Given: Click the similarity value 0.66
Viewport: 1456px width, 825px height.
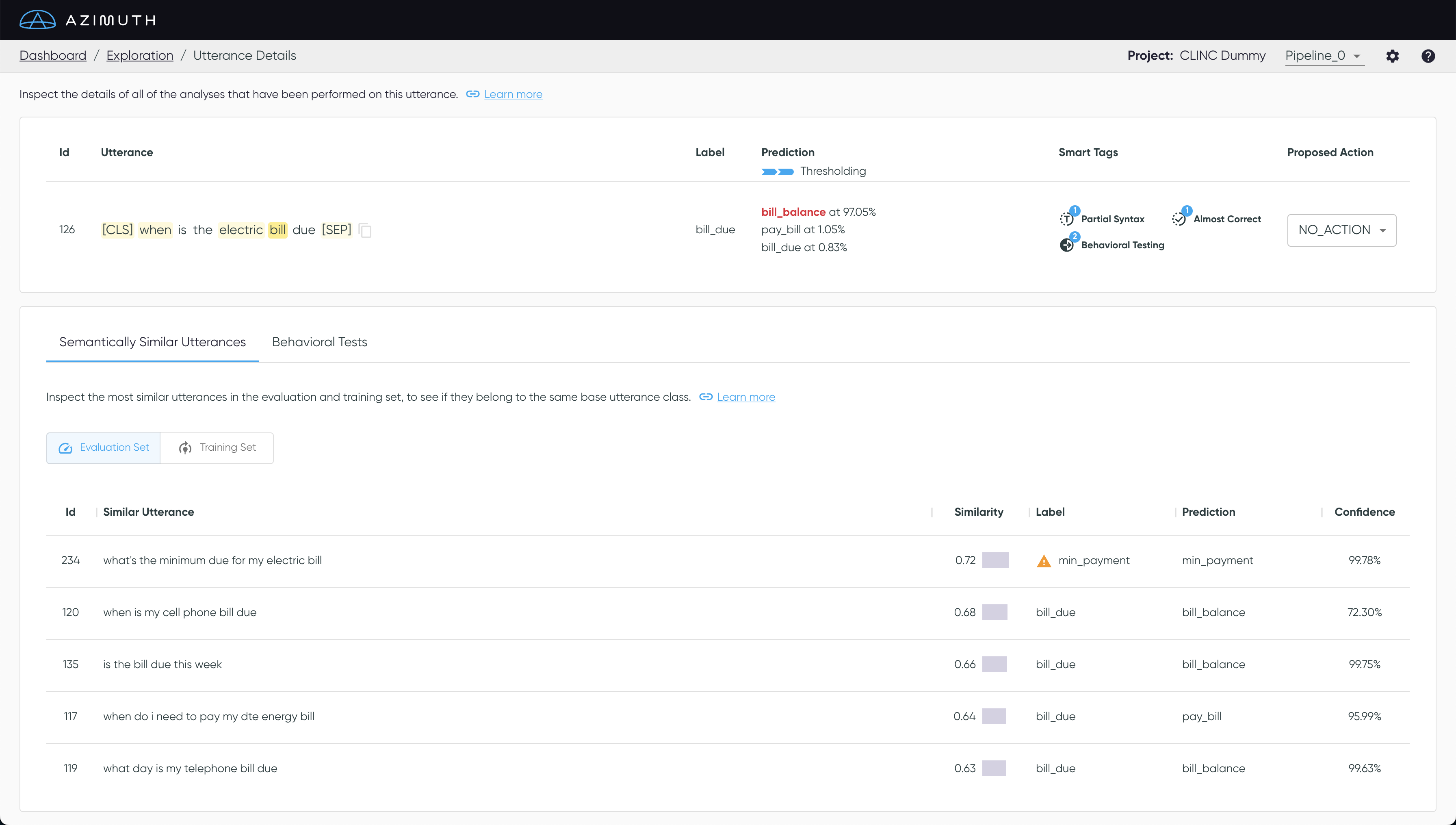Looking at the screenshot, I should click(x=964, y=664).
